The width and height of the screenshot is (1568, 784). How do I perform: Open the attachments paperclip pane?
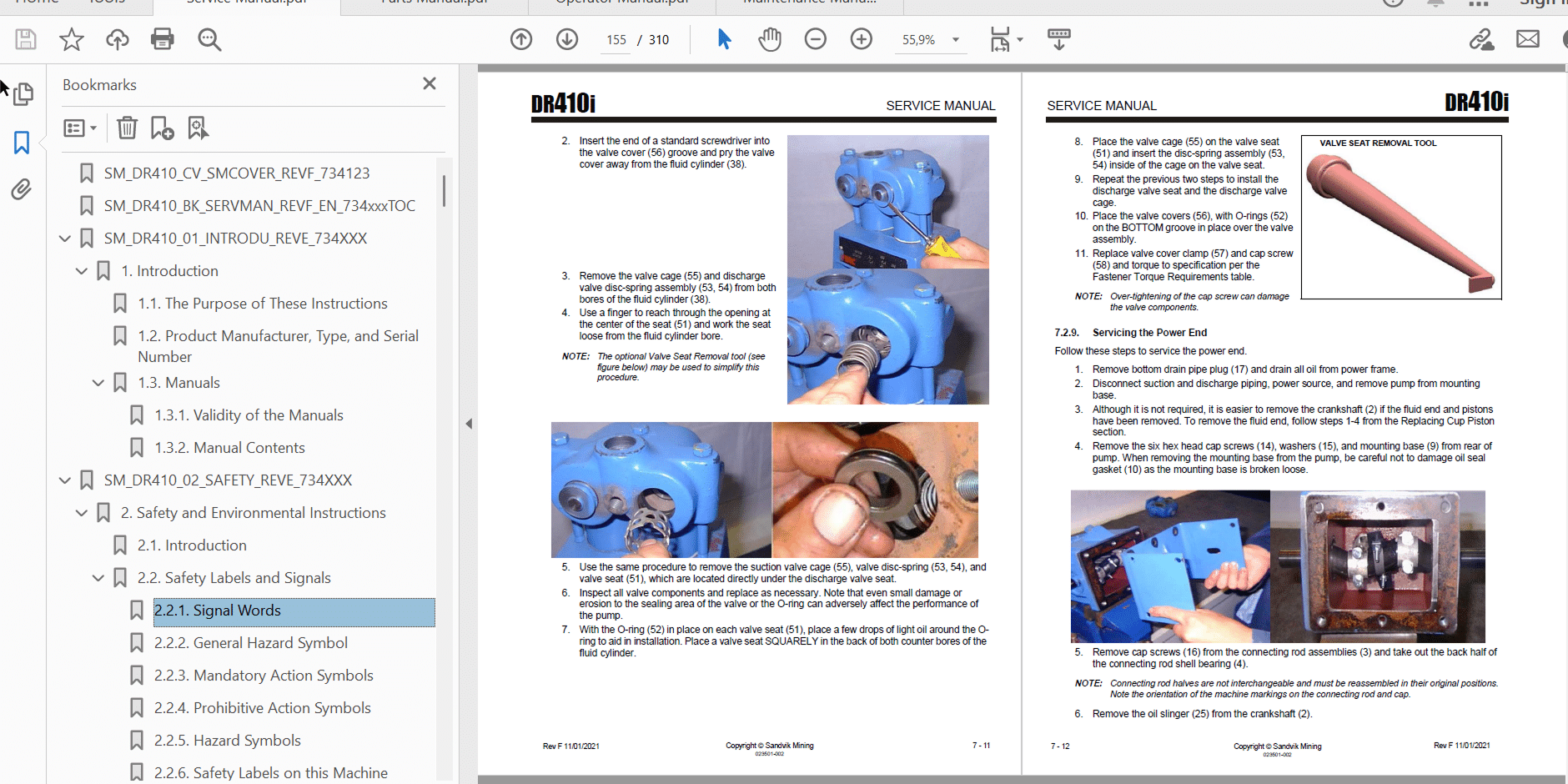22,189
